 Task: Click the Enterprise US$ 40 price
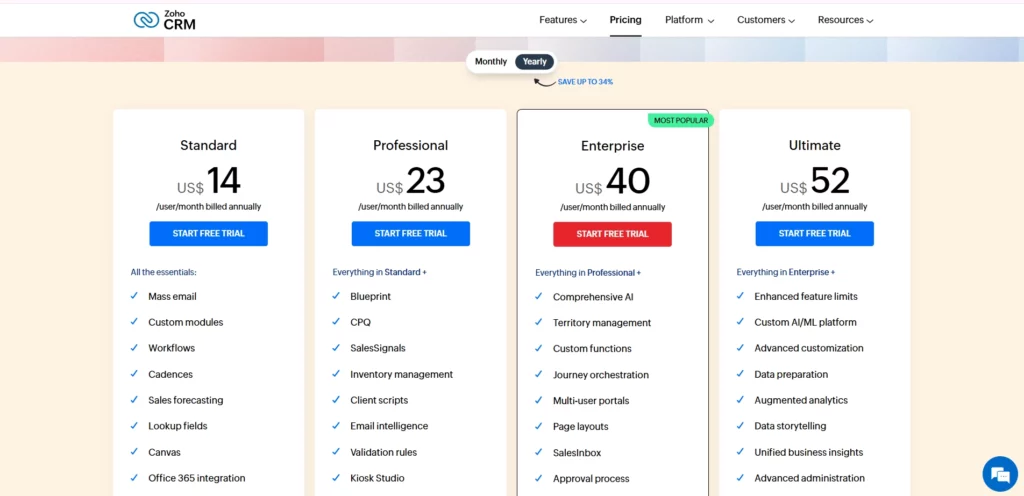pyautogui.click(x=613, y=181)
